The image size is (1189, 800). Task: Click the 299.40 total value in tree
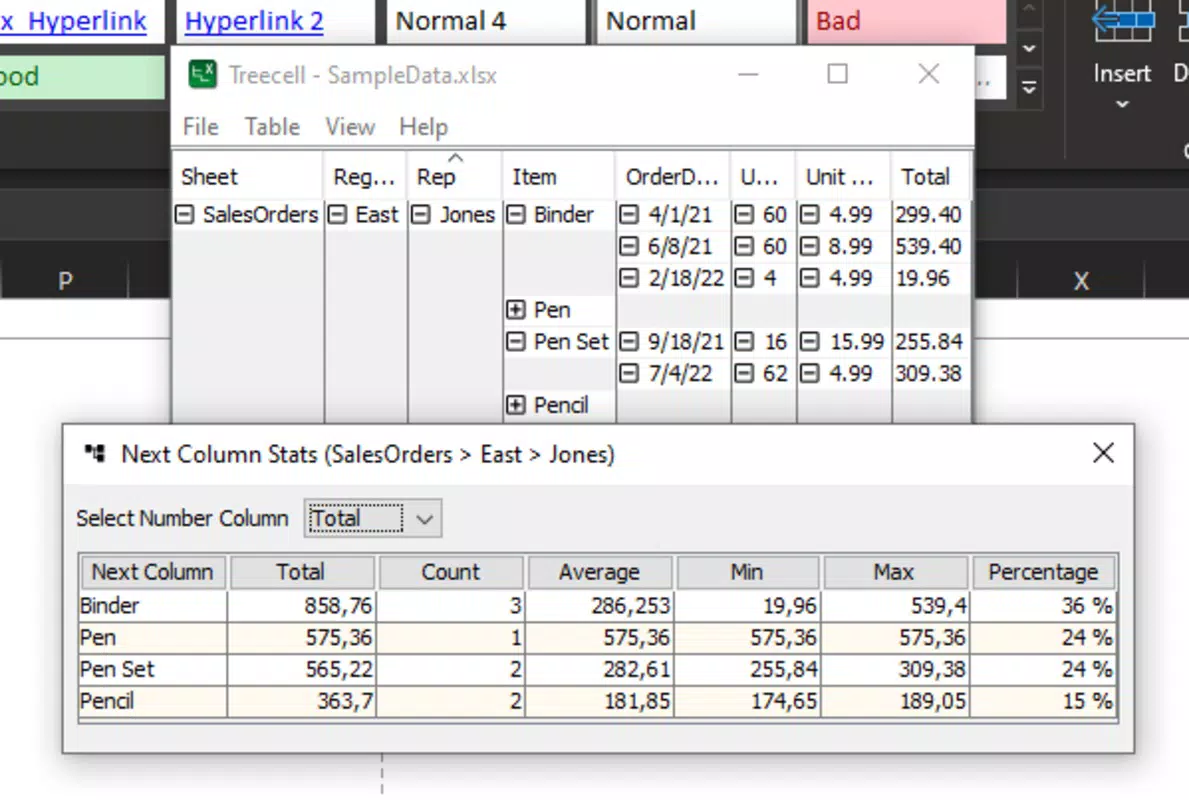[928, 215]
